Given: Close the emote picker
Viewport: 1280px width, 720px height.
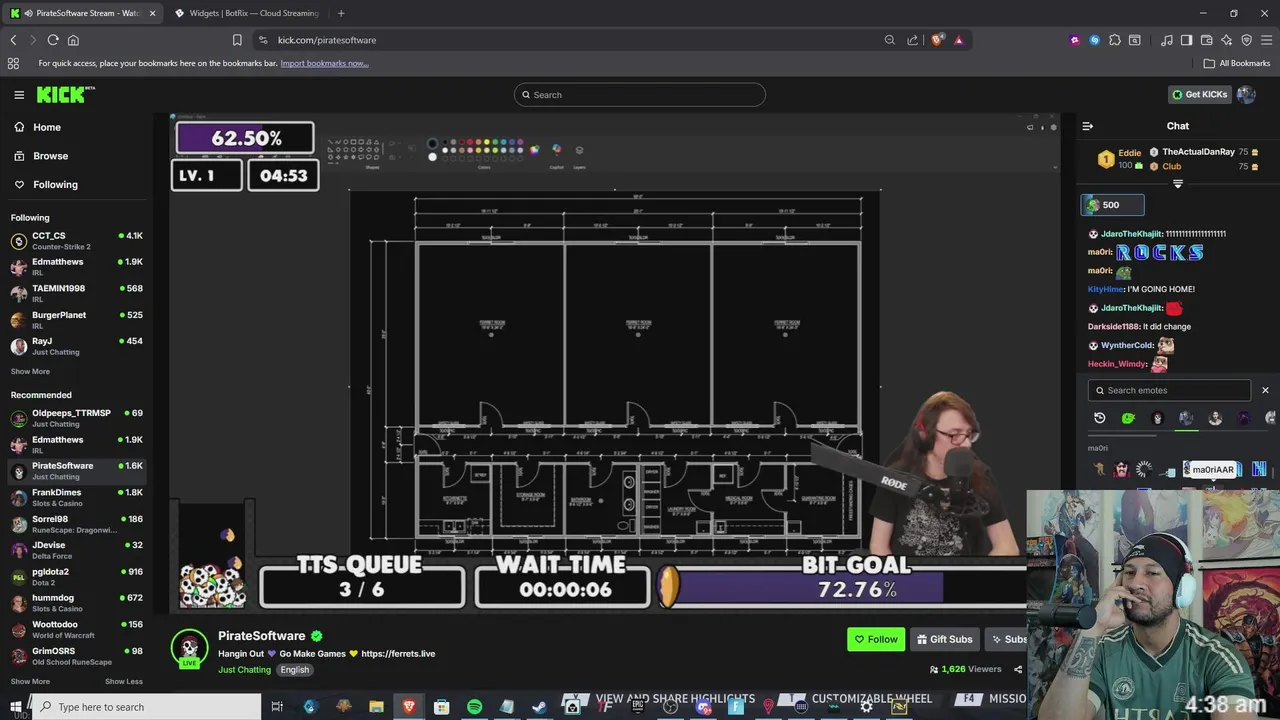Looking at the screenshot, I should click(1265, 390).
